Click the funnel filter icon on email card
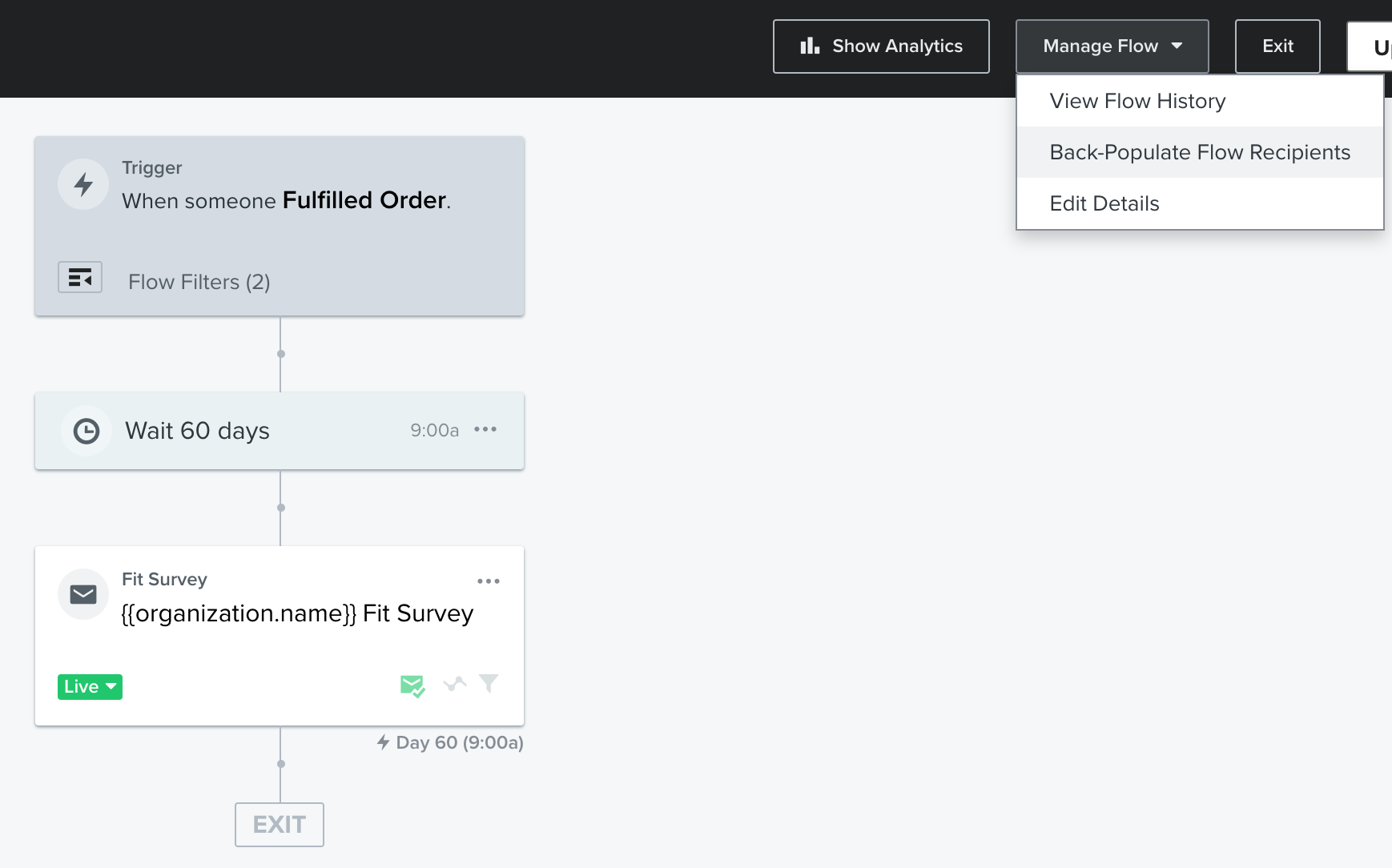Screen dimensions: 1392x868 click(489, 683)
